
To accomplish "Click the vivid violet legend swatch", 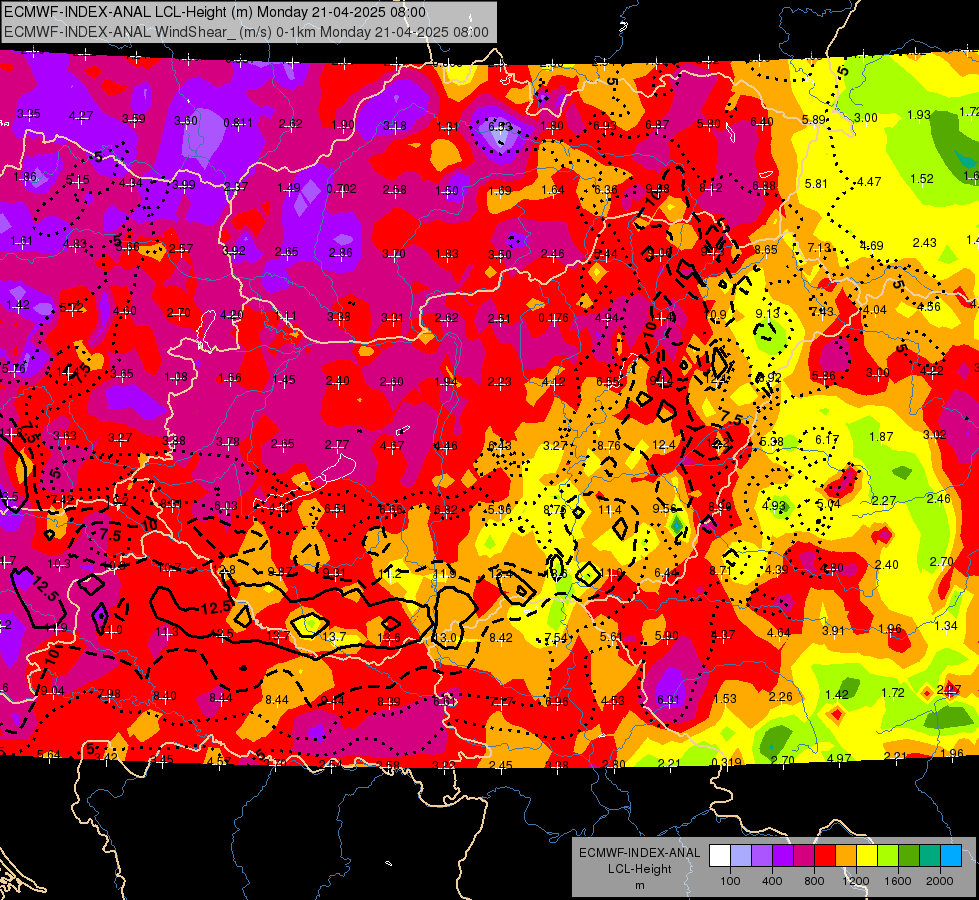I will [x=783, y=856].
